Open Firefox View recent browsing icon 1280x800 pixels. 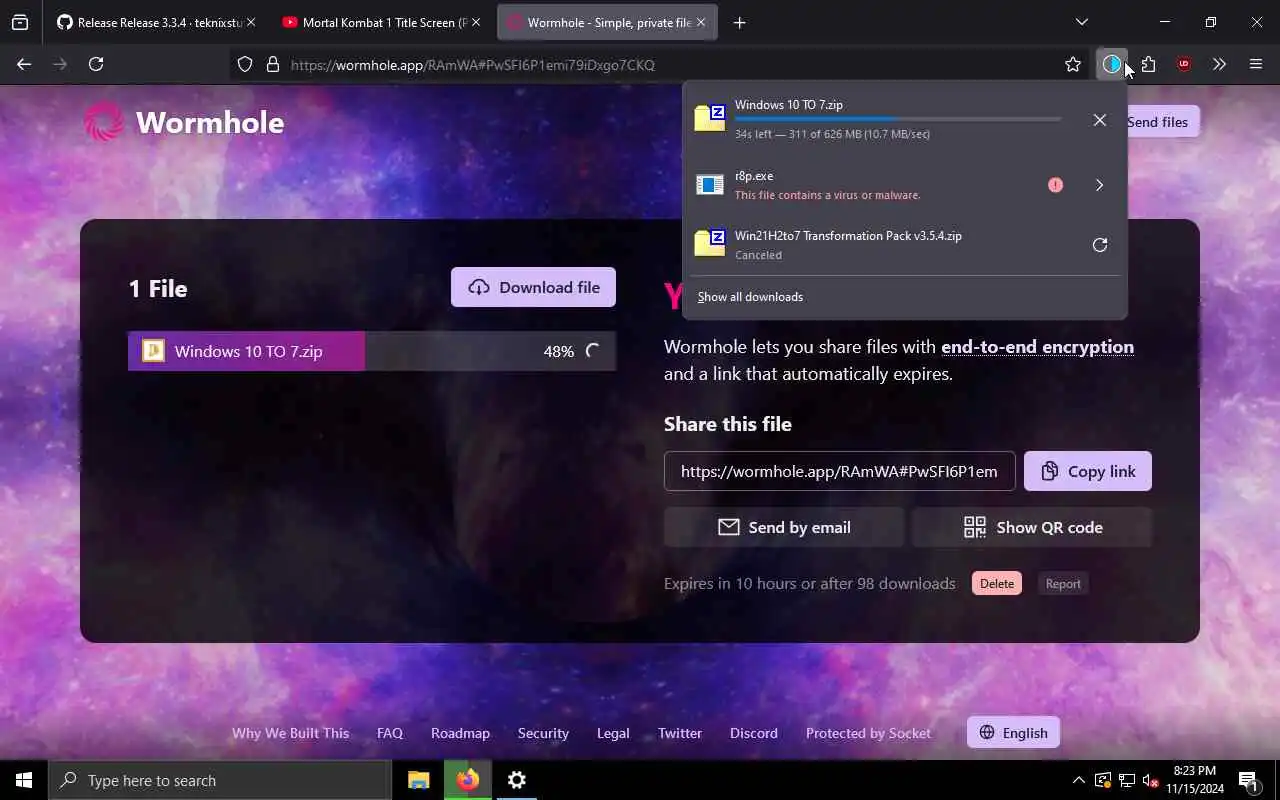pos(20,22)
